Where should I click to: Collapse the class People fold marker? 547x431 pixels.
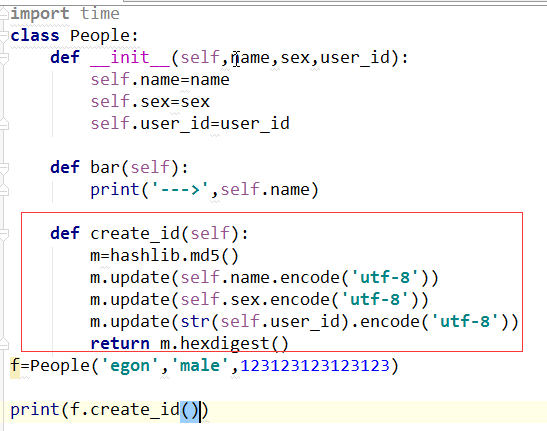tap(3, 36)
